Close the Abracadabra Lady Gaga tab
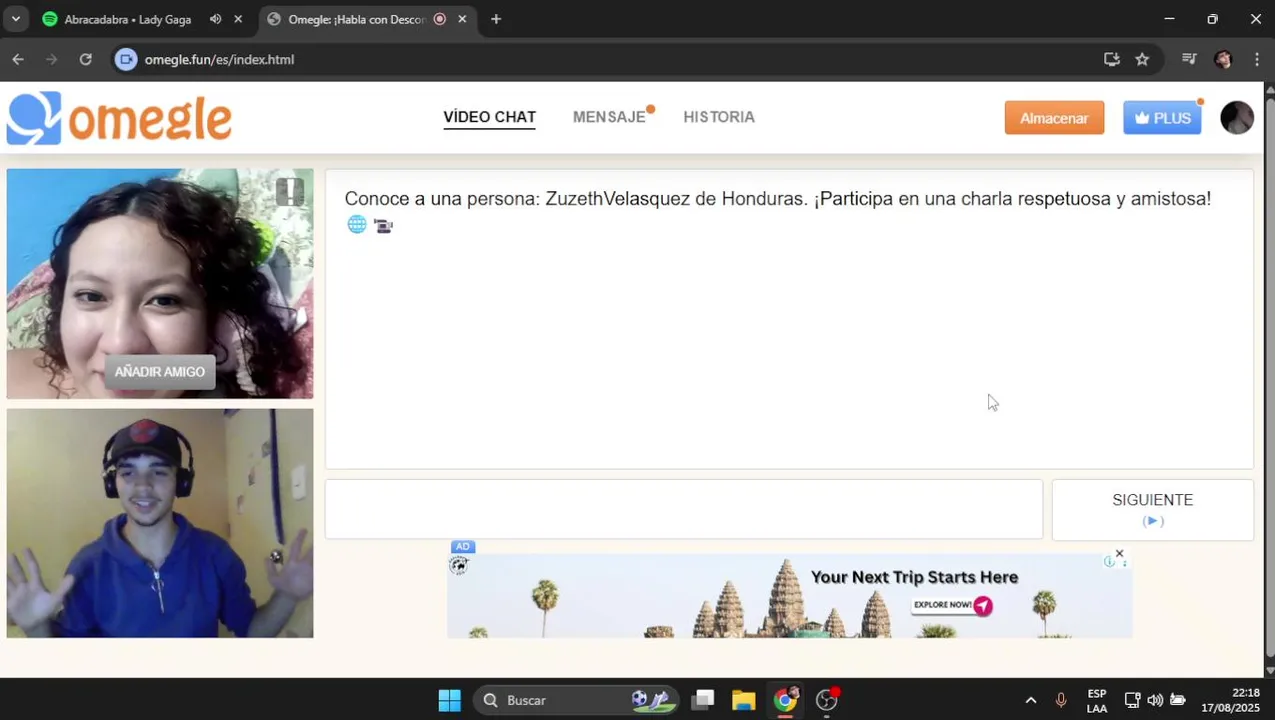This screenshot has width=1275, height=720. coord(238,19)
